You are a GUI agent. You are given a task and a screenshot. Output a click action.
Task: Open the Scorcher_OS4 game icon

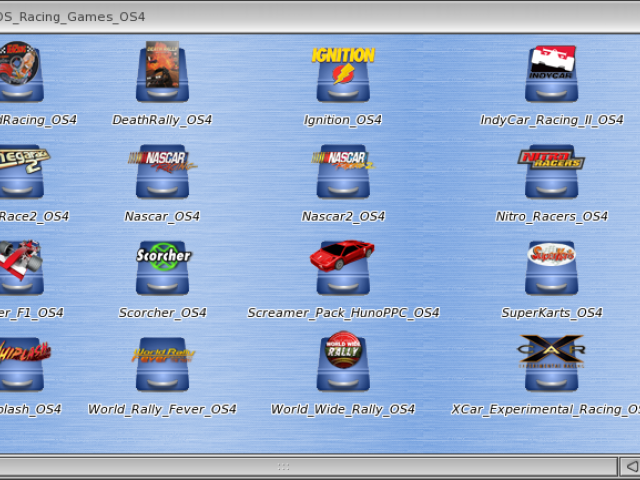click(x=162, y=267)
